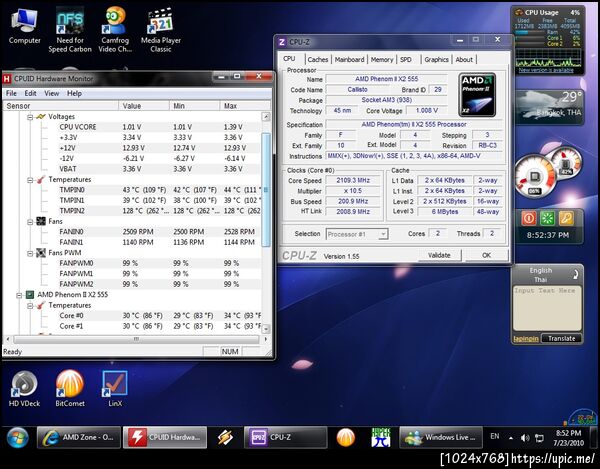Collapse the Voltages tree node
This screenshot has height=469, width=600.
(x=30, y=117)
